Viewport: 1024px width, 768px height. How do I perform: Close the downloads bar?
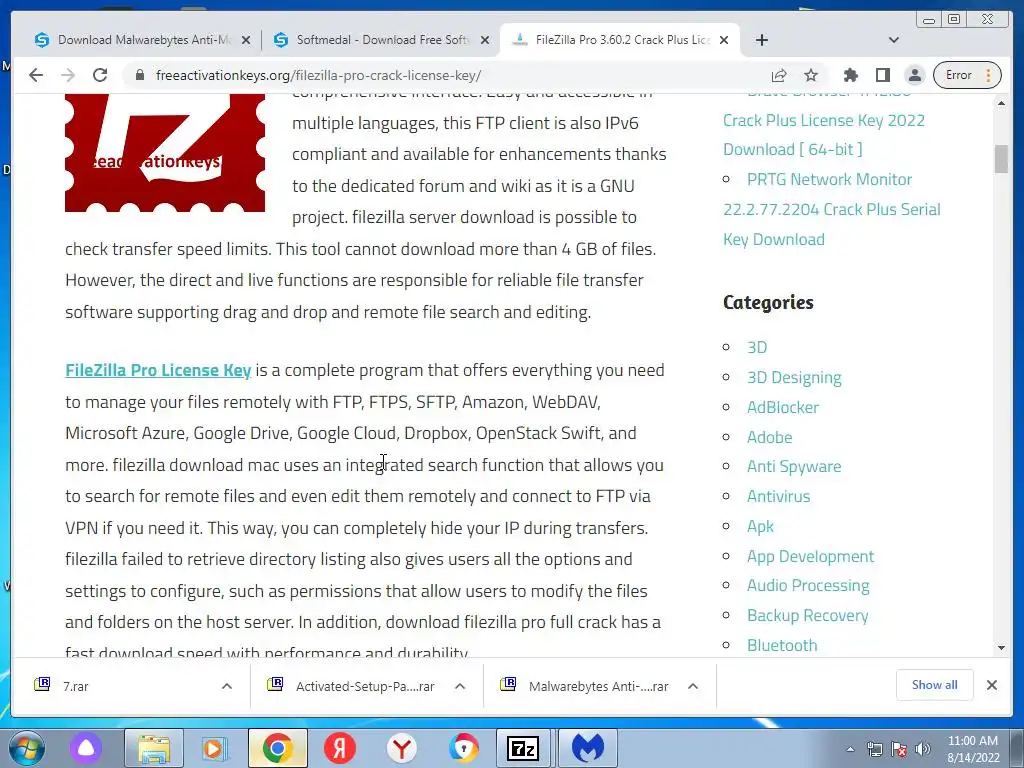point(991,685)
